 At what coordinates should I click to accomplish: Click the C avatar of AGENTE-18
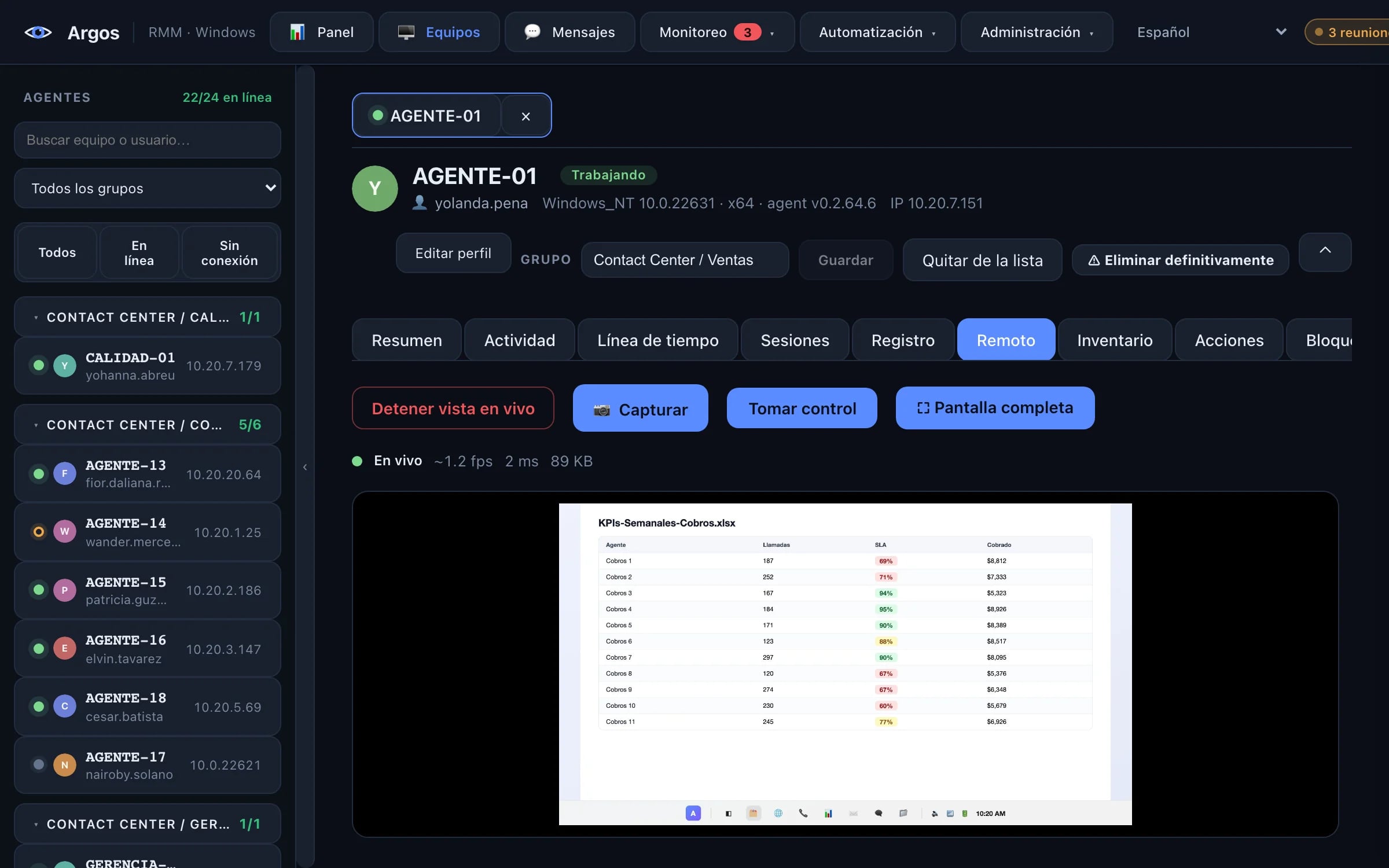[65, 706]
